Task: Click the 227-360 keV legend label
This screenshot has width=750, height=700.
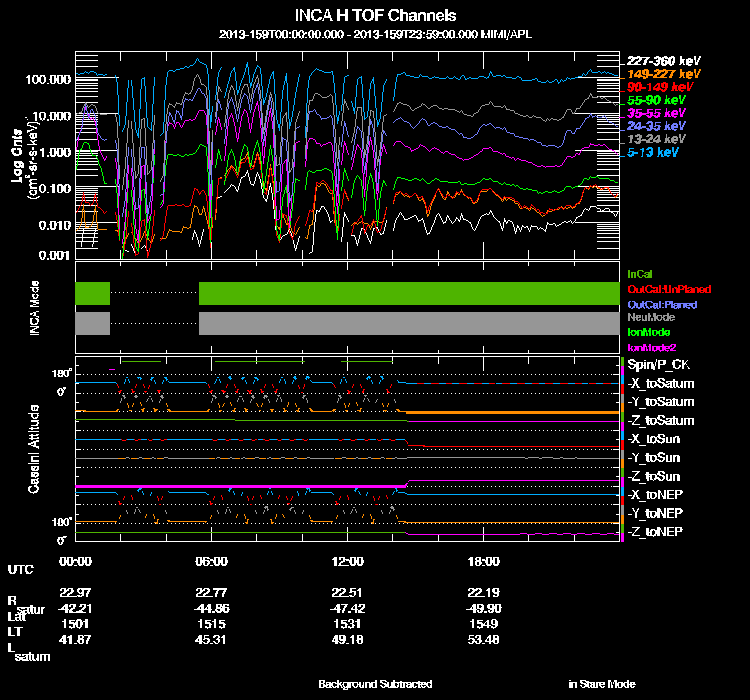Action: (663, 61)
